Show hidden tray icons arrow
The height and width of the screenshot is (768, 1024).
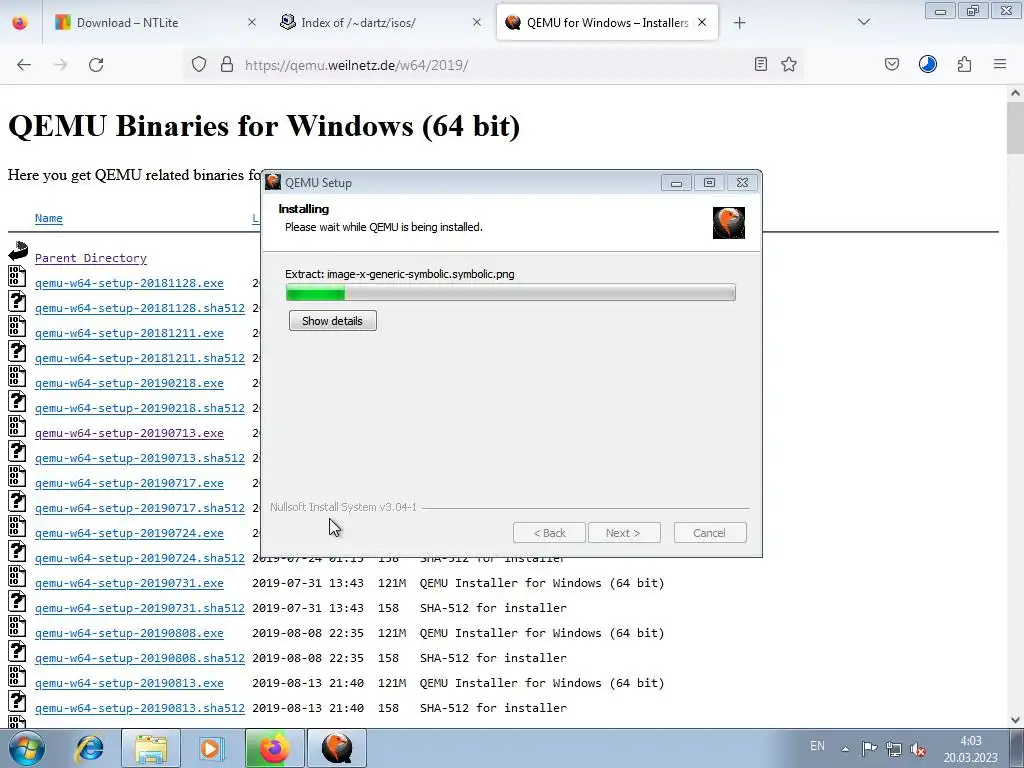click(845, 749)
